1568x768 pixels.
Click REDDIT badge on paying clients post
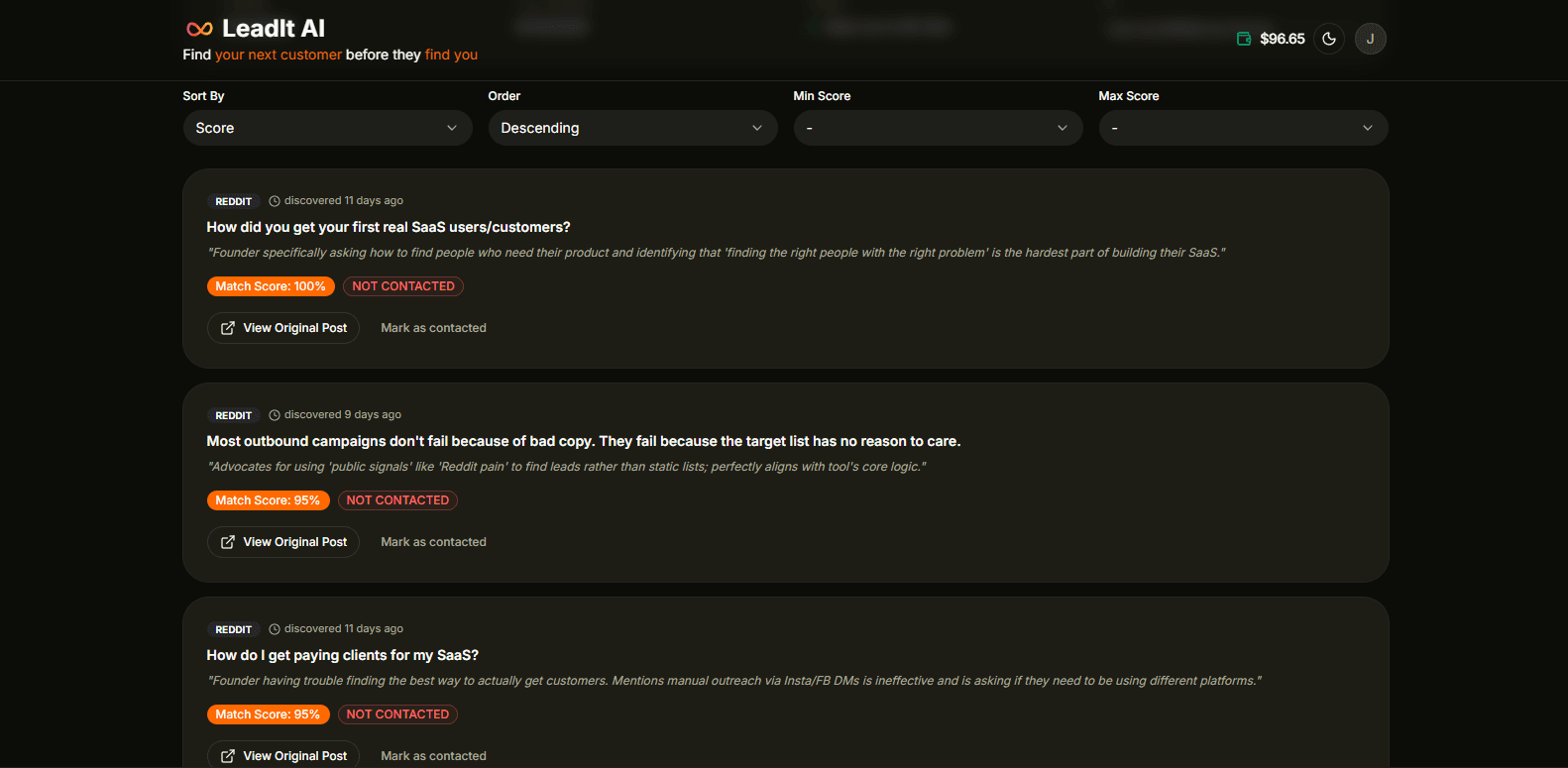pos(234,629)
